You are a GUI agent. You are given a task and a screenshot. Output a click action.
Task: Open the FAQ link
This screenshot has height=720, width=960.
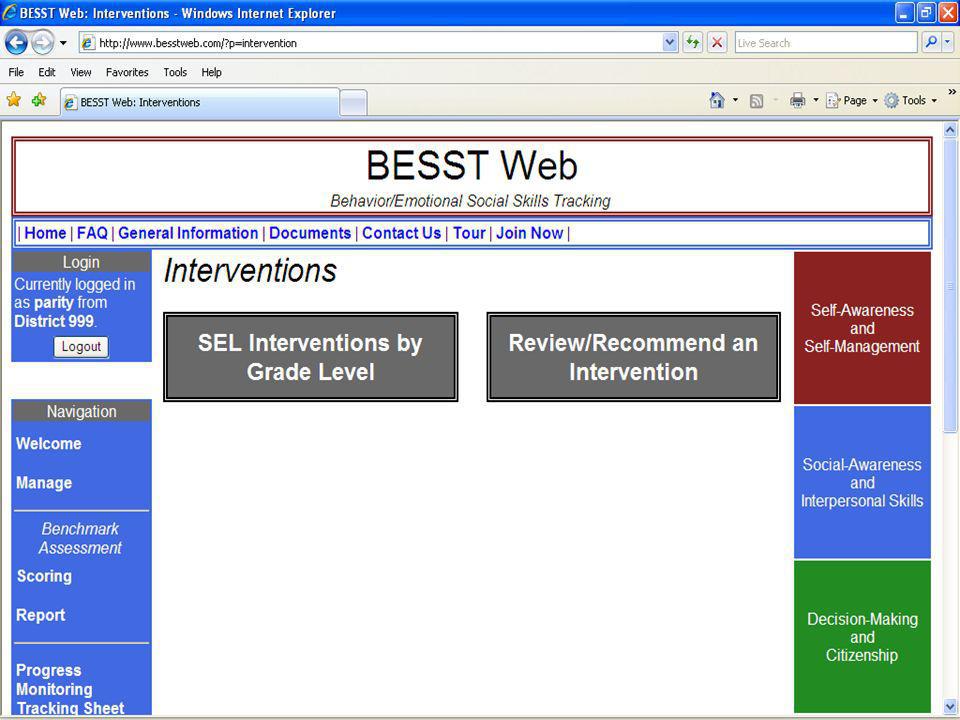(x=92, y=233)
